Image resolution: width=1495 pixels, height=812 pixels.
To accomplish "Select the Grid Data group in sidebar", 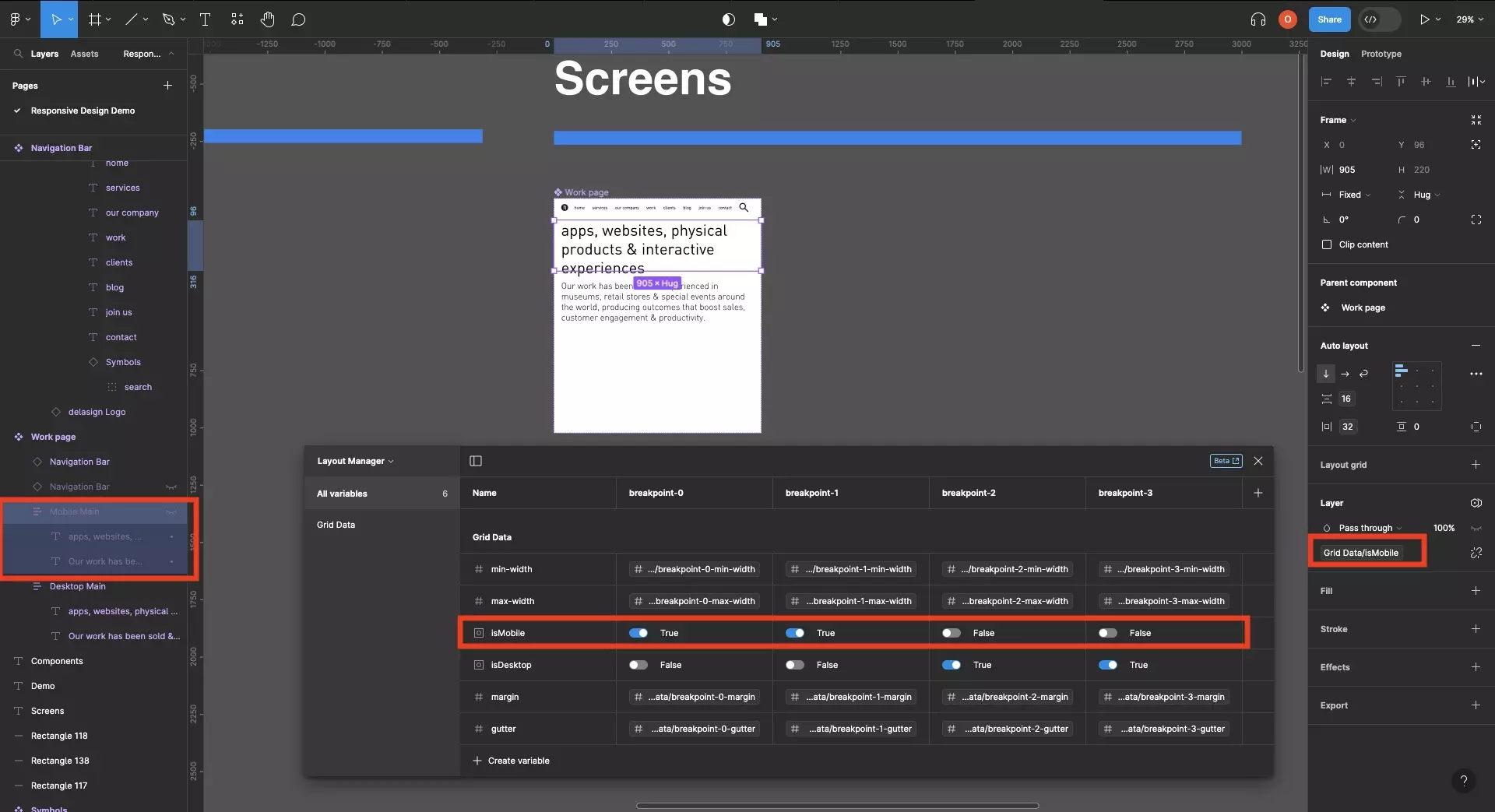I will point(336,525).
